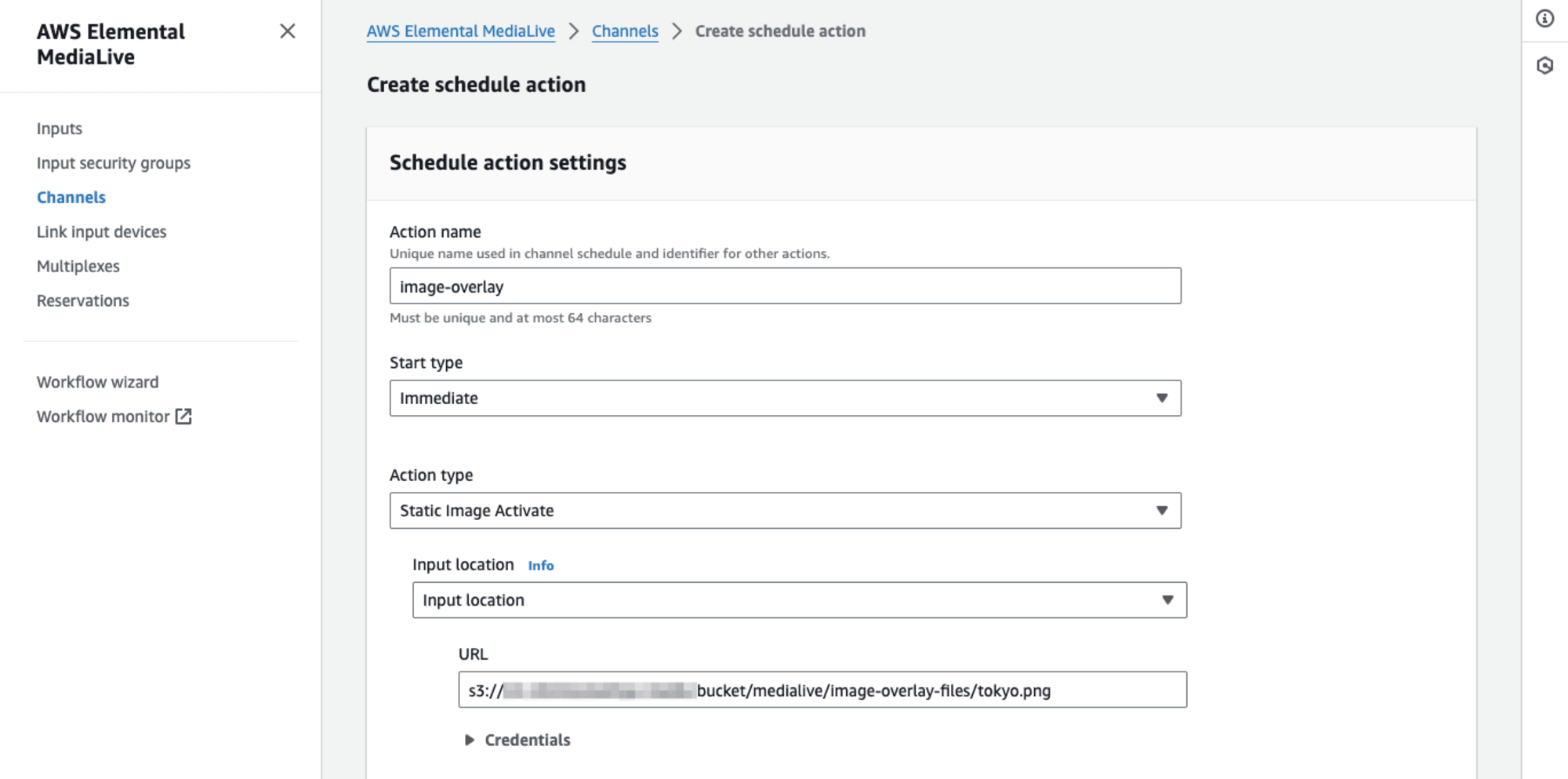Click the URL input field
The image size is (1568, 779).
click(x=822, y=690)
